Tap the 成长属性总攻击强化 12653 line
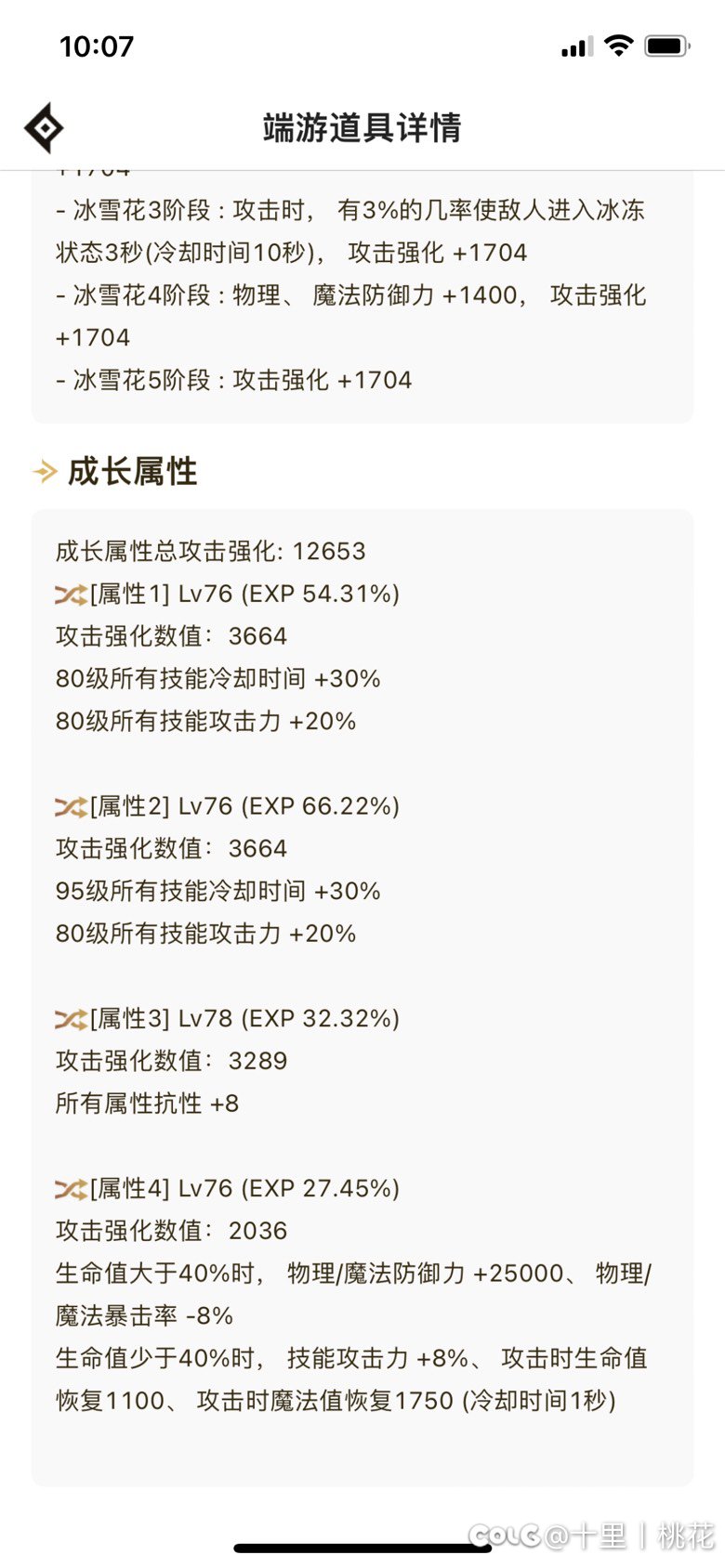725x1568 pixels. point(211,552)
